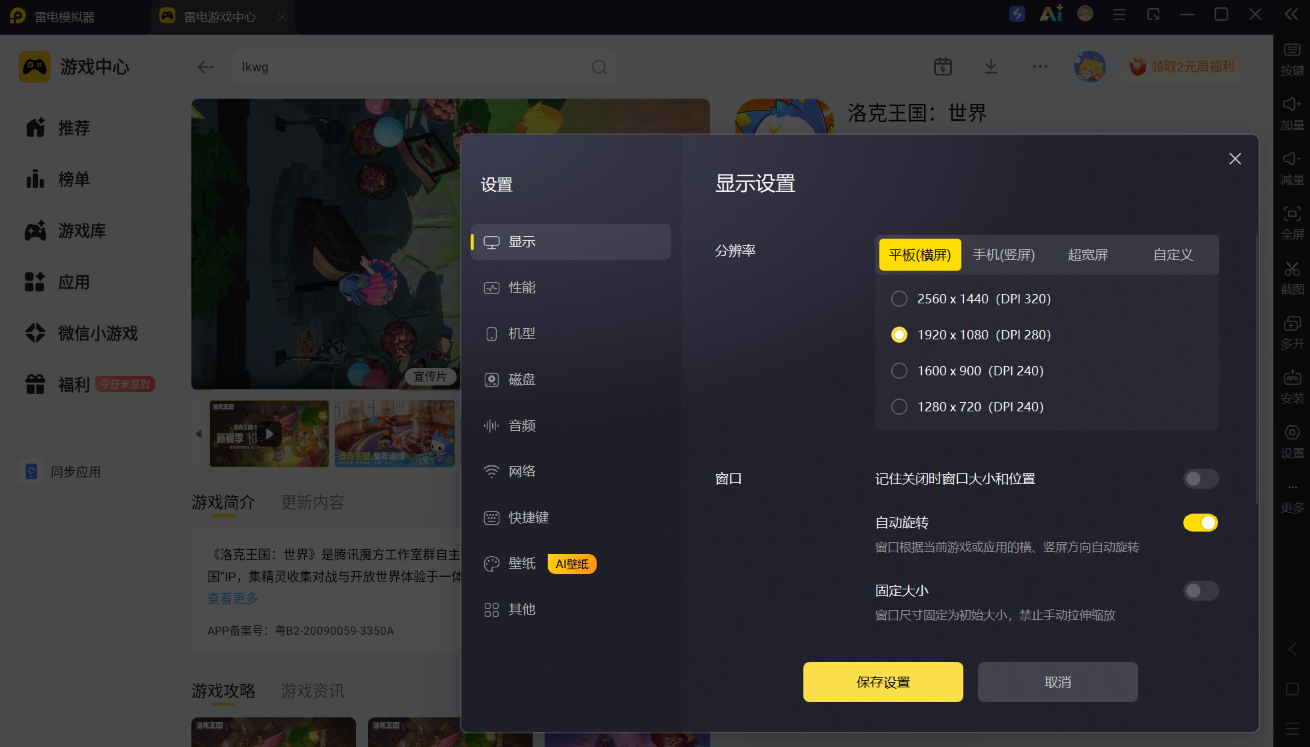1310x747 pixels.
Task: Open 榜单 rankings in sidebar
Action: coord(58,179)
